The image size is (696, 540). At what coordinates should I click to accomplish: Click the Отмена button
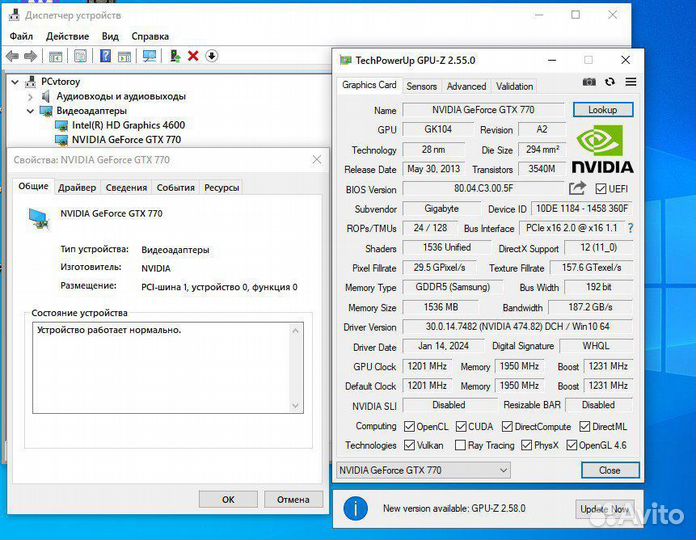(x=293, y=500)
